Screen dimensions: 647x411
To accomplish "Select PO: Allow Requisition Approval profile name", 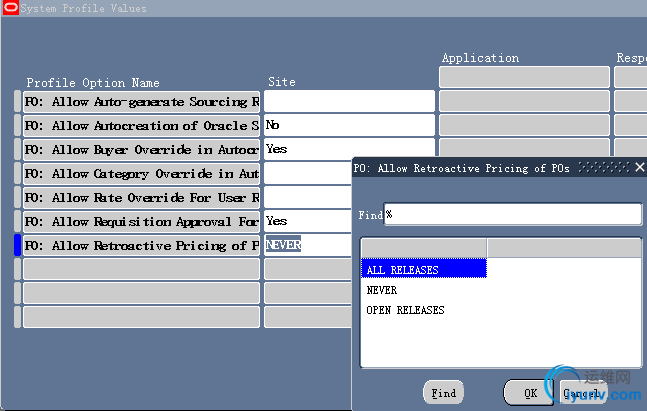I will (142, 221).
